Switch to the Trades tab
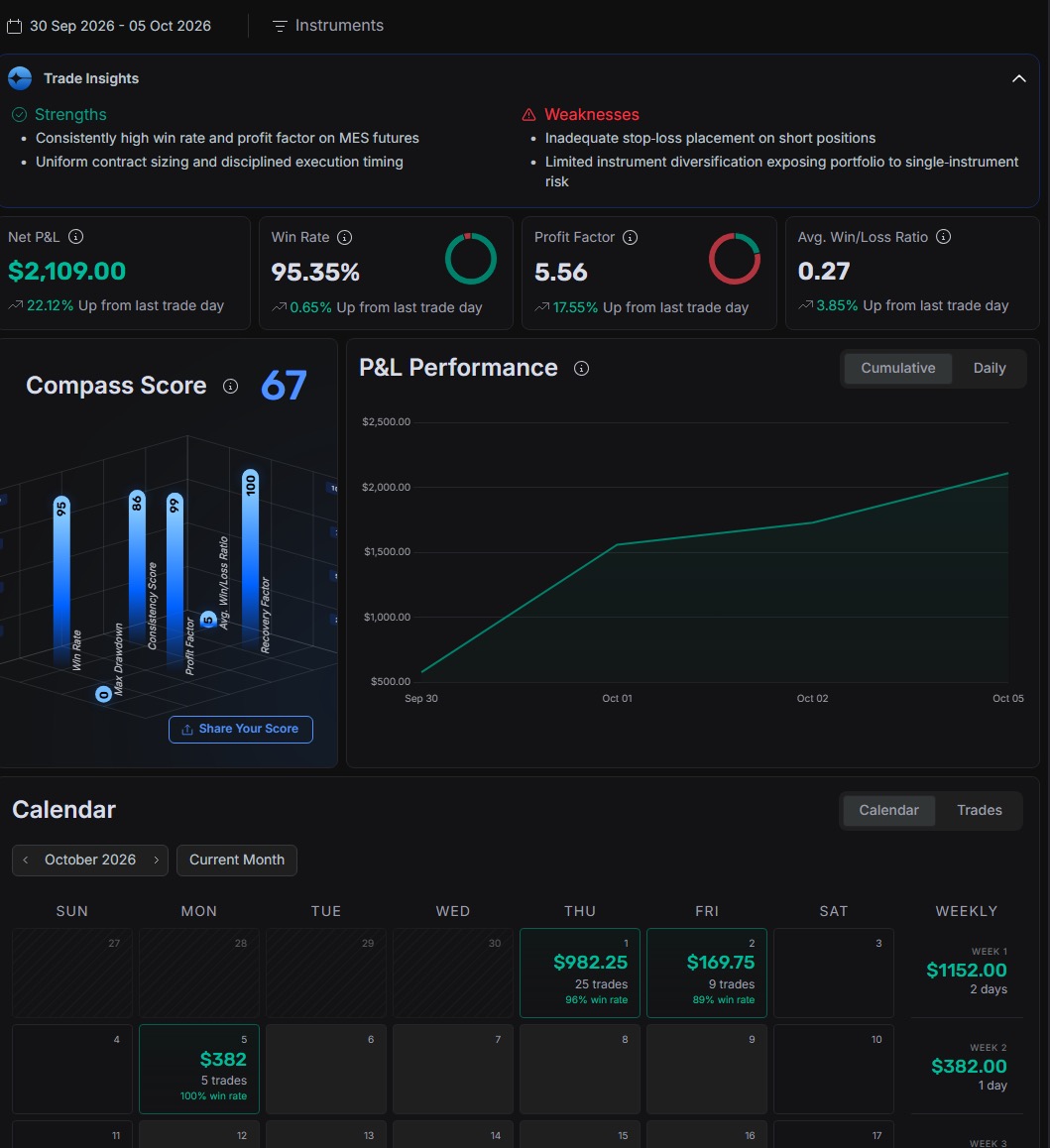The image size is (1050, 1148). point(979,811)
